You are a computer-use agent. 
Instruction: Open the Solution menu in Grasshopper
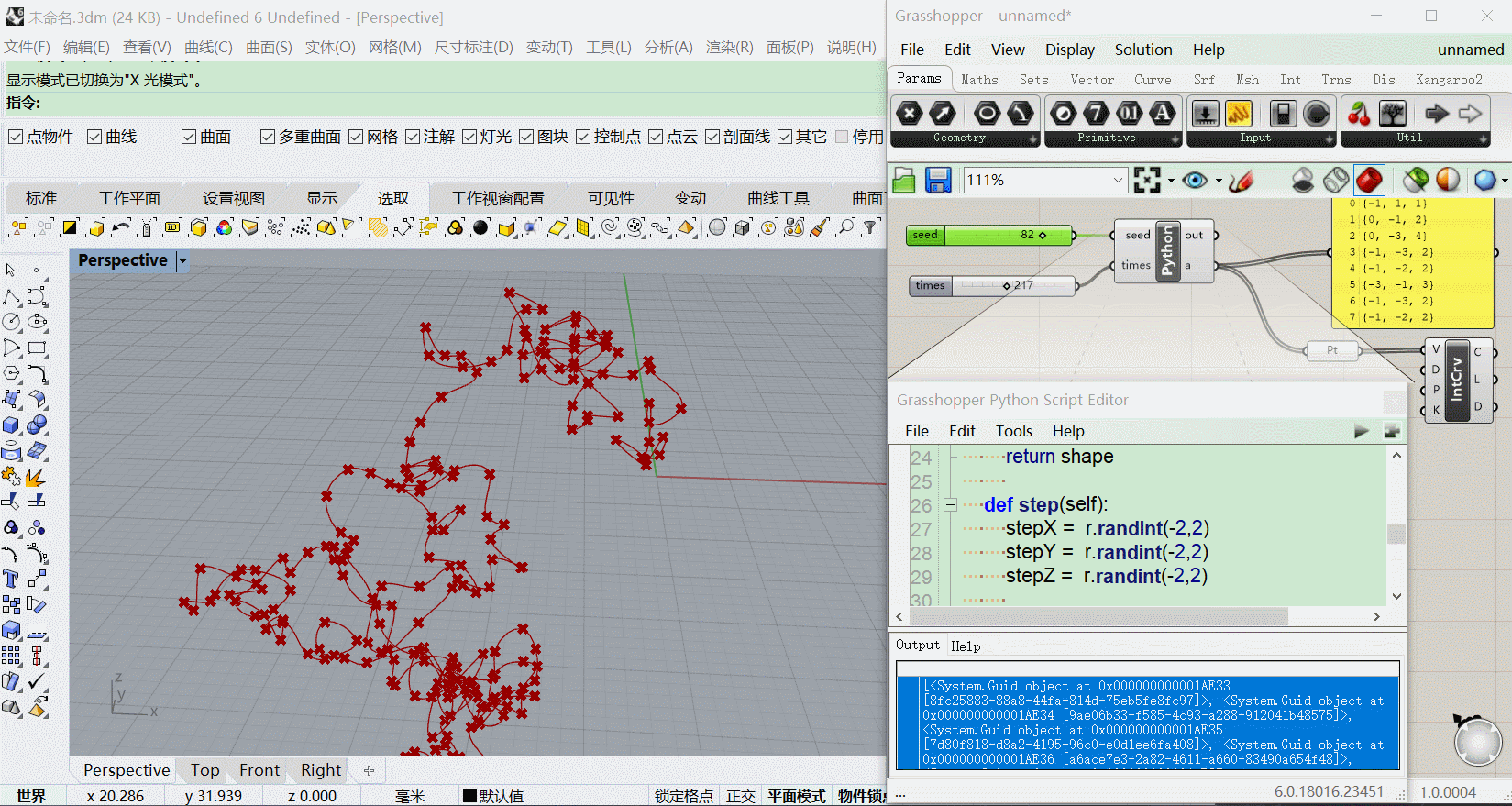pos(1142,50)
